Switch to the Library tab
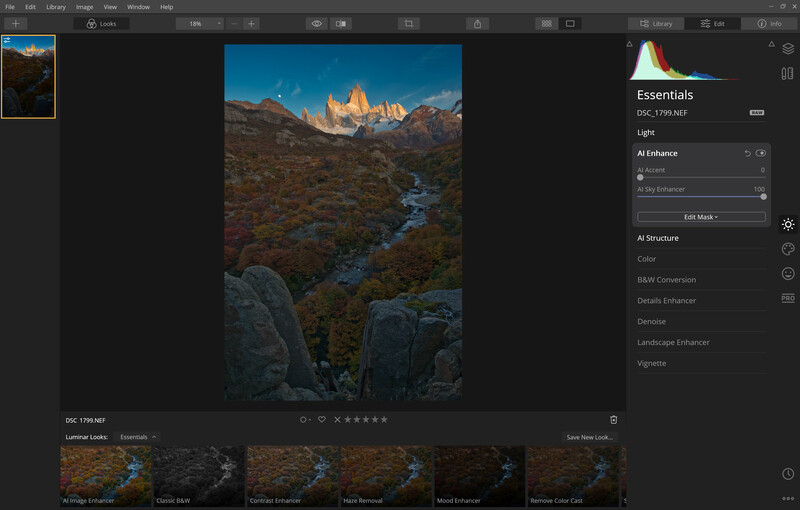This screenshot has height=510, width=800. coord(656,23)
